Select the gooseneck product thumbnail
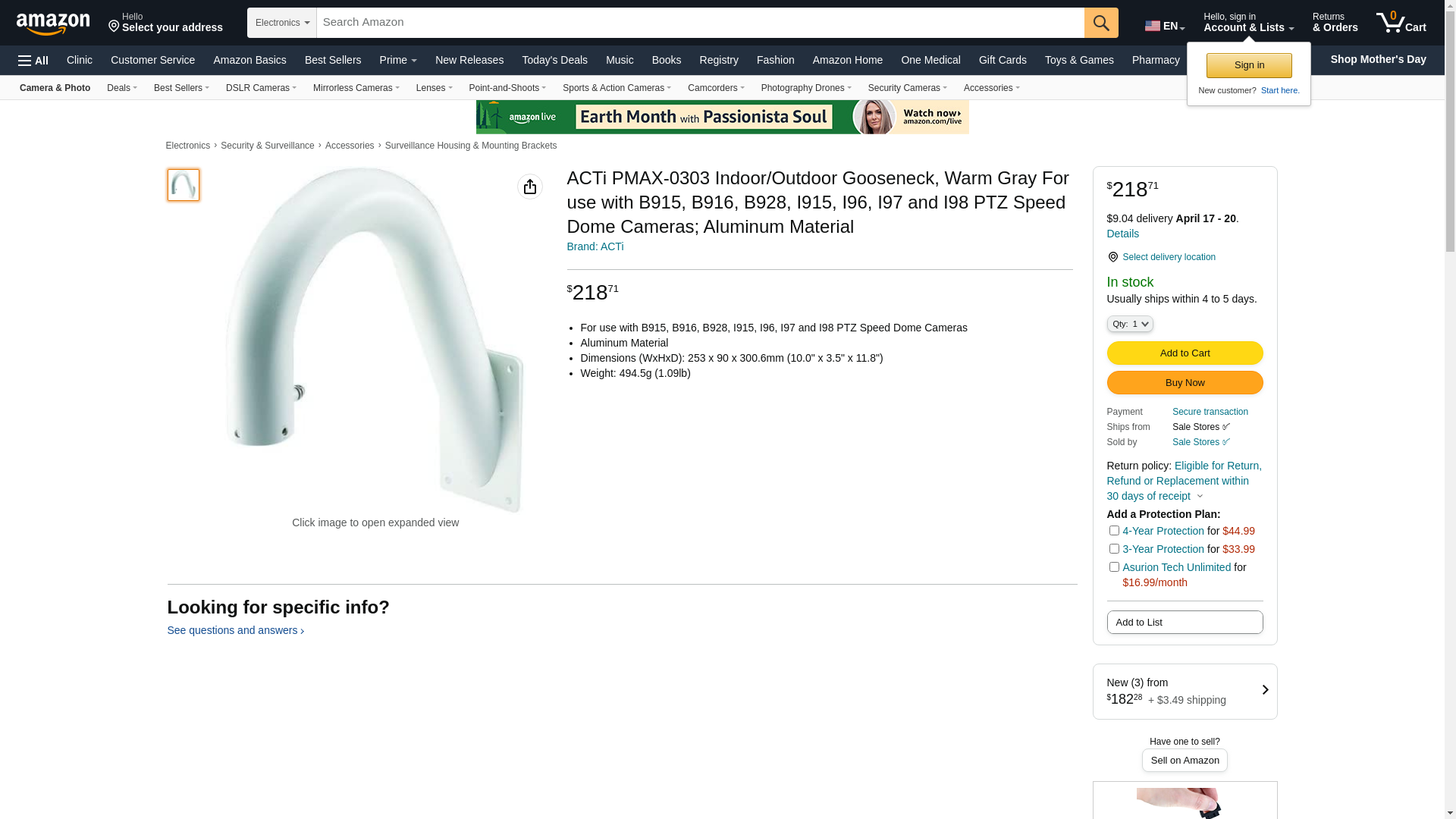1456x819 pixels. (x=184, y=185)
